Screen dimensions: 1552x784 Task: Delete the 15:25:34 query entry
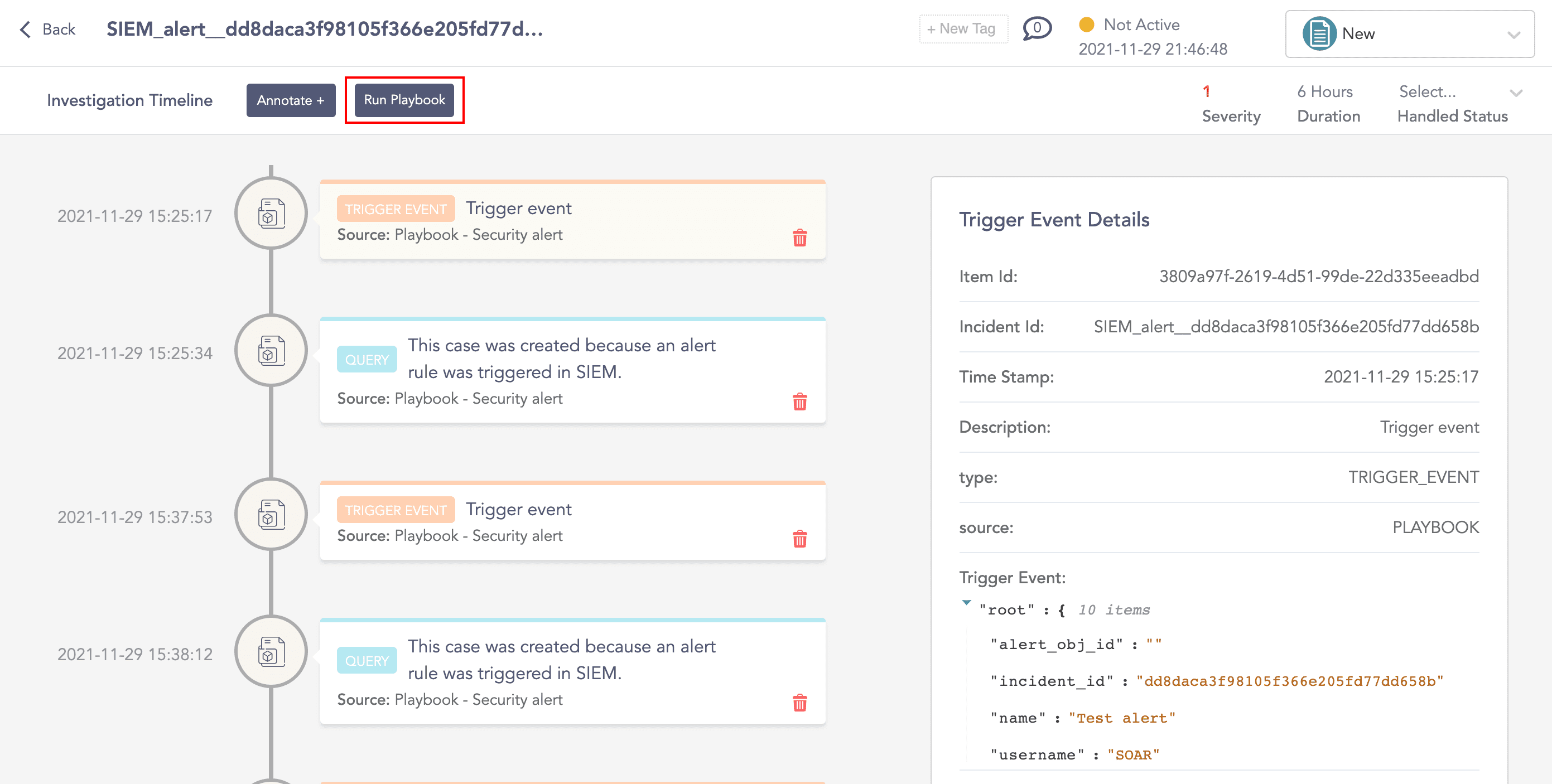coord(799,401)
